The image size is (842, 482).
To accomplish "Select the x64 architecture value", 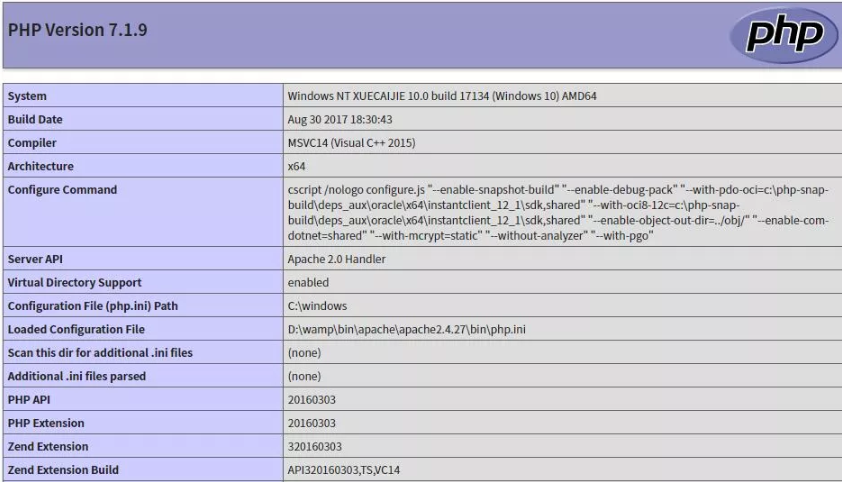I will [x=296, y=166].
